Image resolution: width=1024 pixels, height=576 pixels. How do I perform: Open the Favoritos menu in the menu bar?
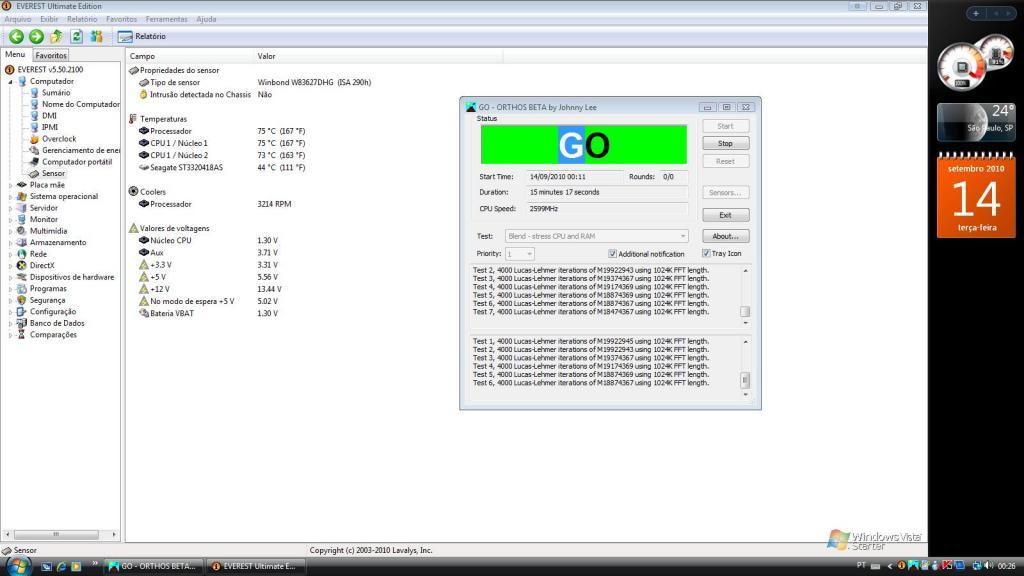pos(121,19)
